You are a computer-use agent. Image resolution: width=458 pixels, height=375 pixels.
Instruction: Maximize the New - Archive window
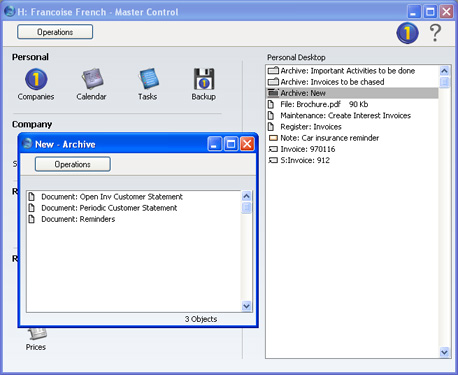[231, 144]
